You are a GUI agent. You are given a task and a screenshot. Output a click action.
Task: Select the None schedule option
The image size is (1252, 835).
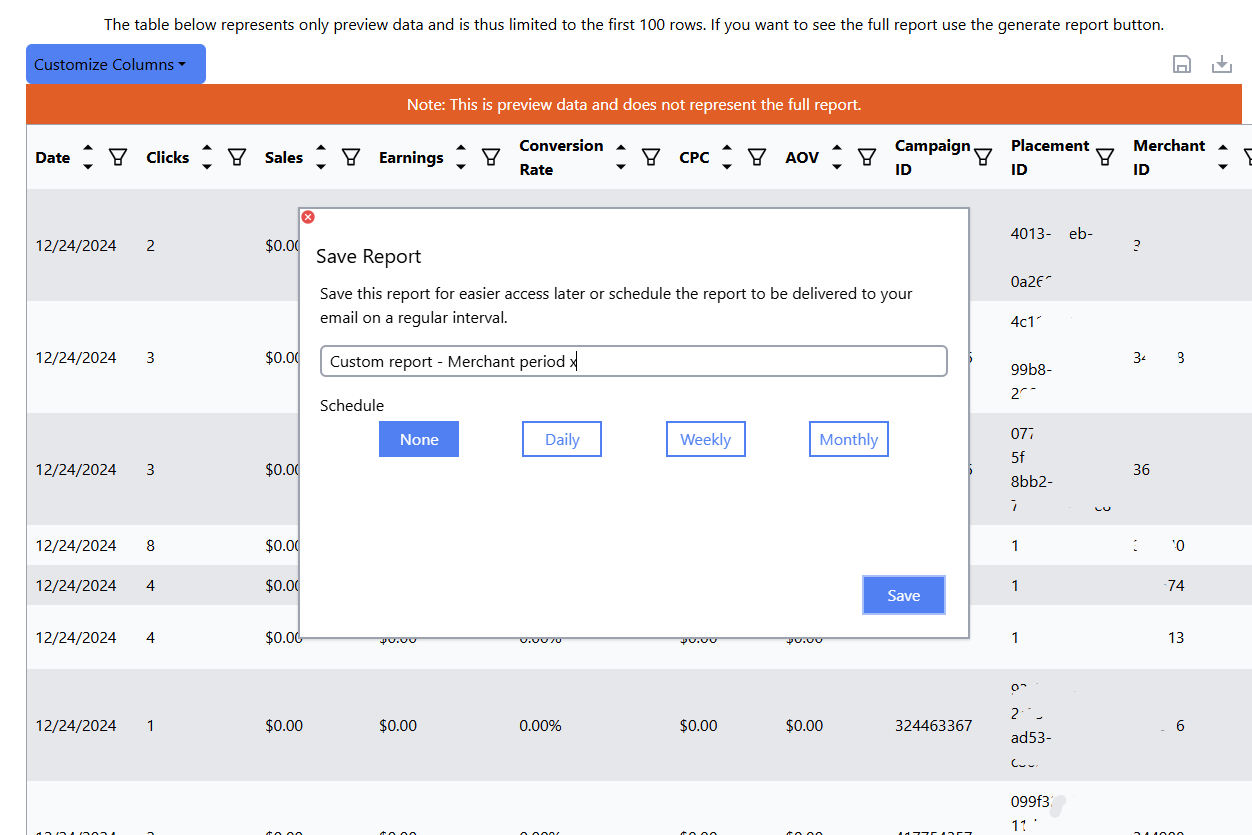coord(419,439)
